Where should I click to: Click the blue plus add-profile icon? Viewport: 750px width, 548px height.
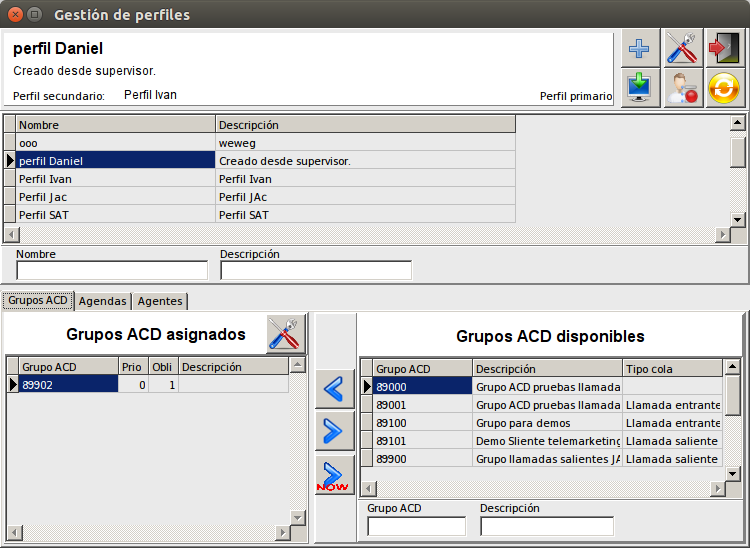(640, 48)
